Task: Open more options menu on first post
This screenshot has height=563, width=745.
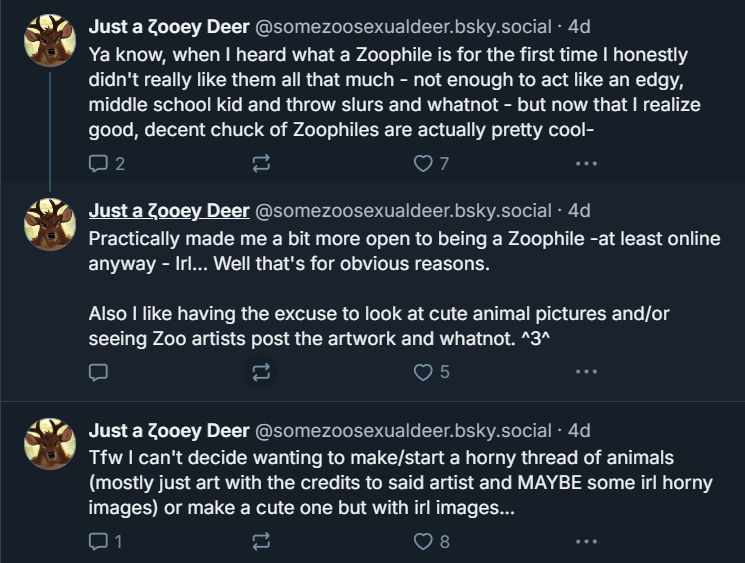Action: 586,163
